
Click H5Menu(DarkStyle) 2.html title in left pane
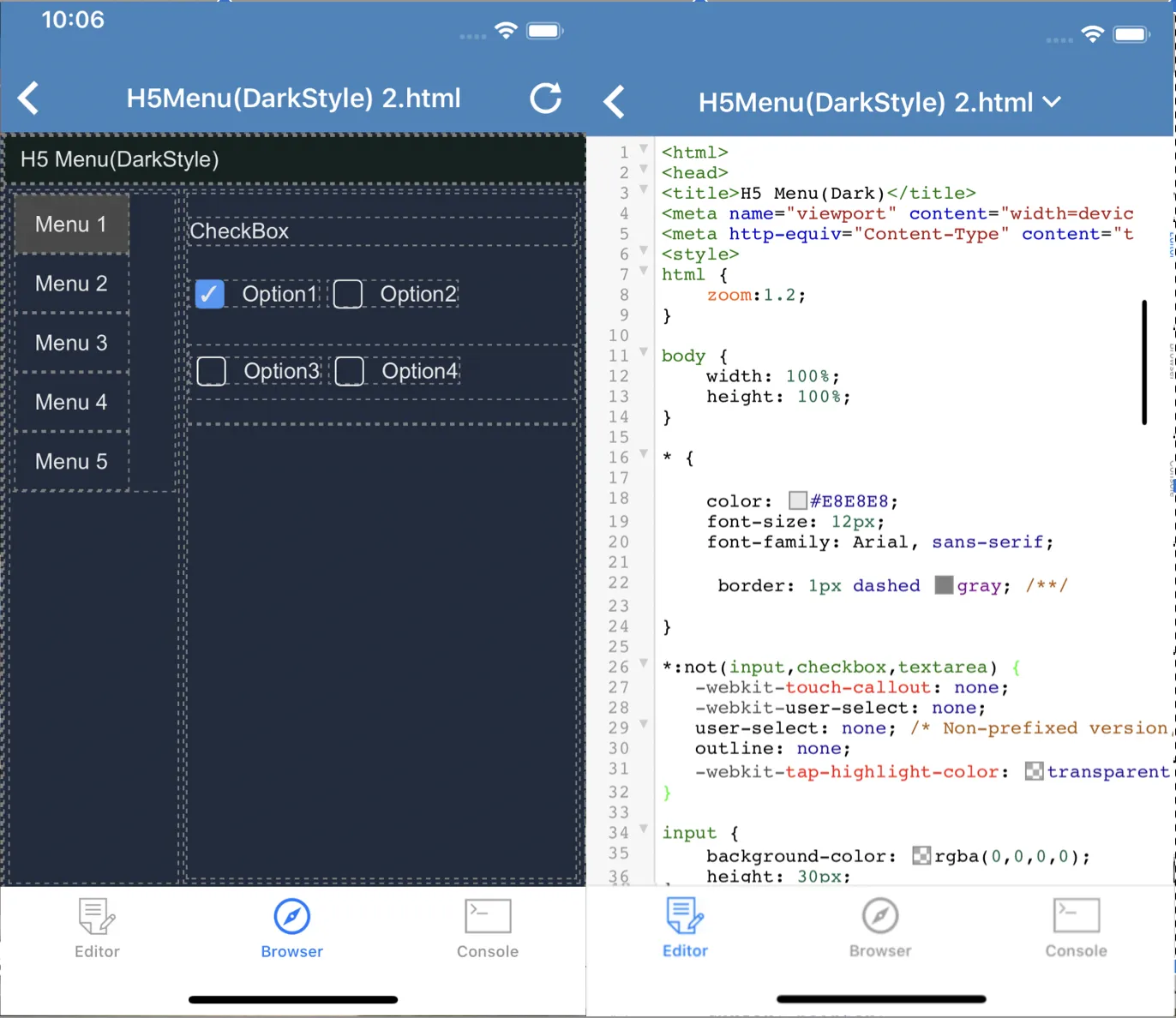[x=294, y=99]
